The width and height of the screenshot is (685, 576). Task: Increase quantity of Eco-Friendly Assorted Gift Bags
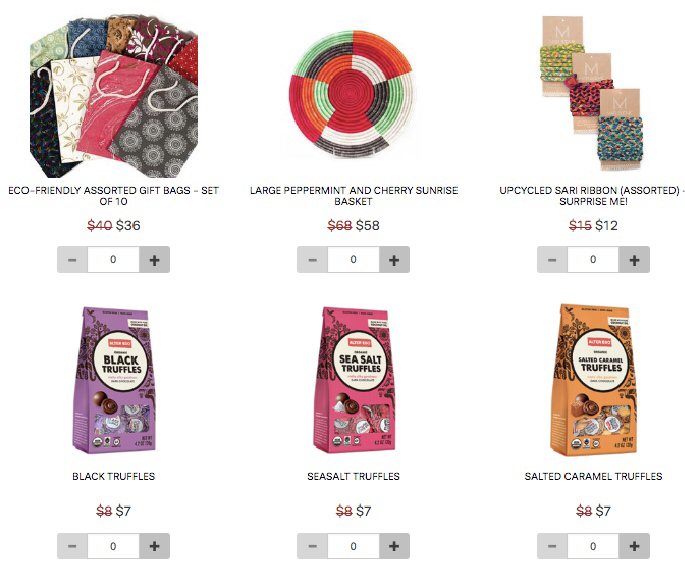(x=154, y=260)
